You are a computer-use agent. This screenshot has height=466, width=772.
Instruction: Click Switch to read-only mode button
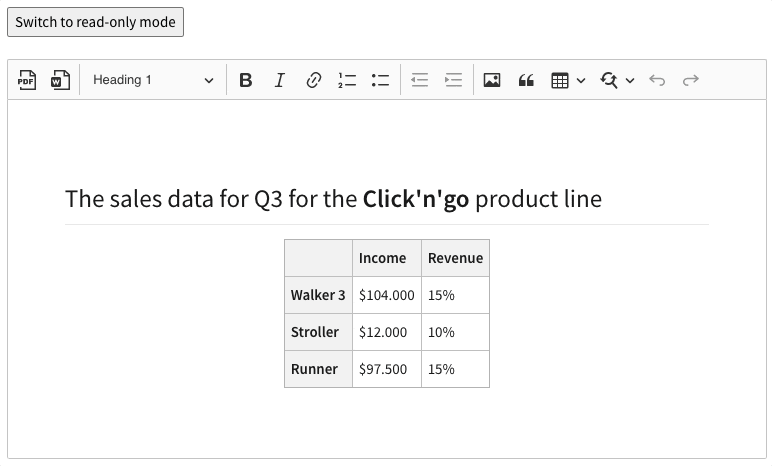[95, 22]
